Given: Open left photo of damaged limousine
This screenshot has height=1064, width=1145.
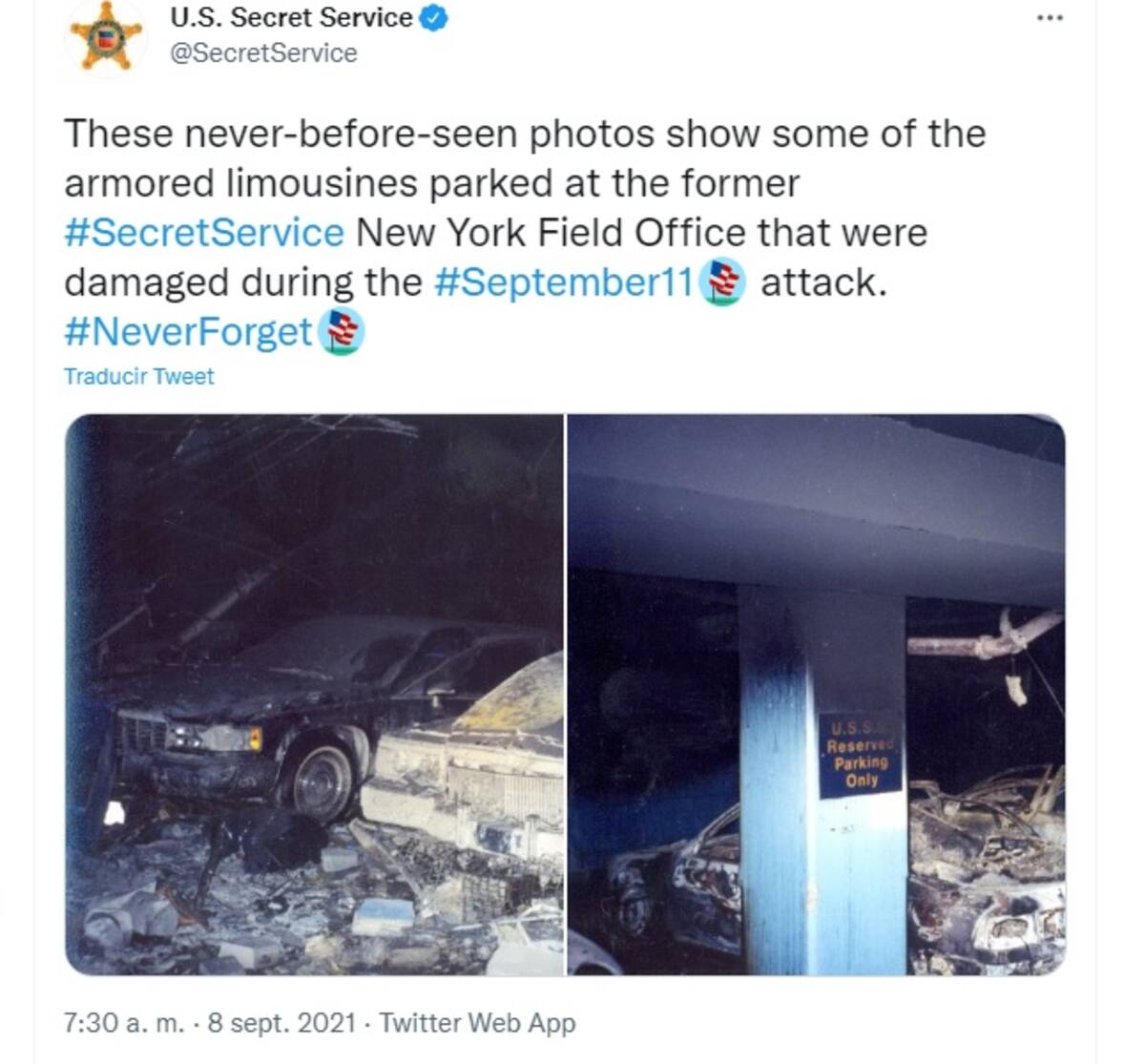Looking at the screenshot, I should click(x=314, y=695).
